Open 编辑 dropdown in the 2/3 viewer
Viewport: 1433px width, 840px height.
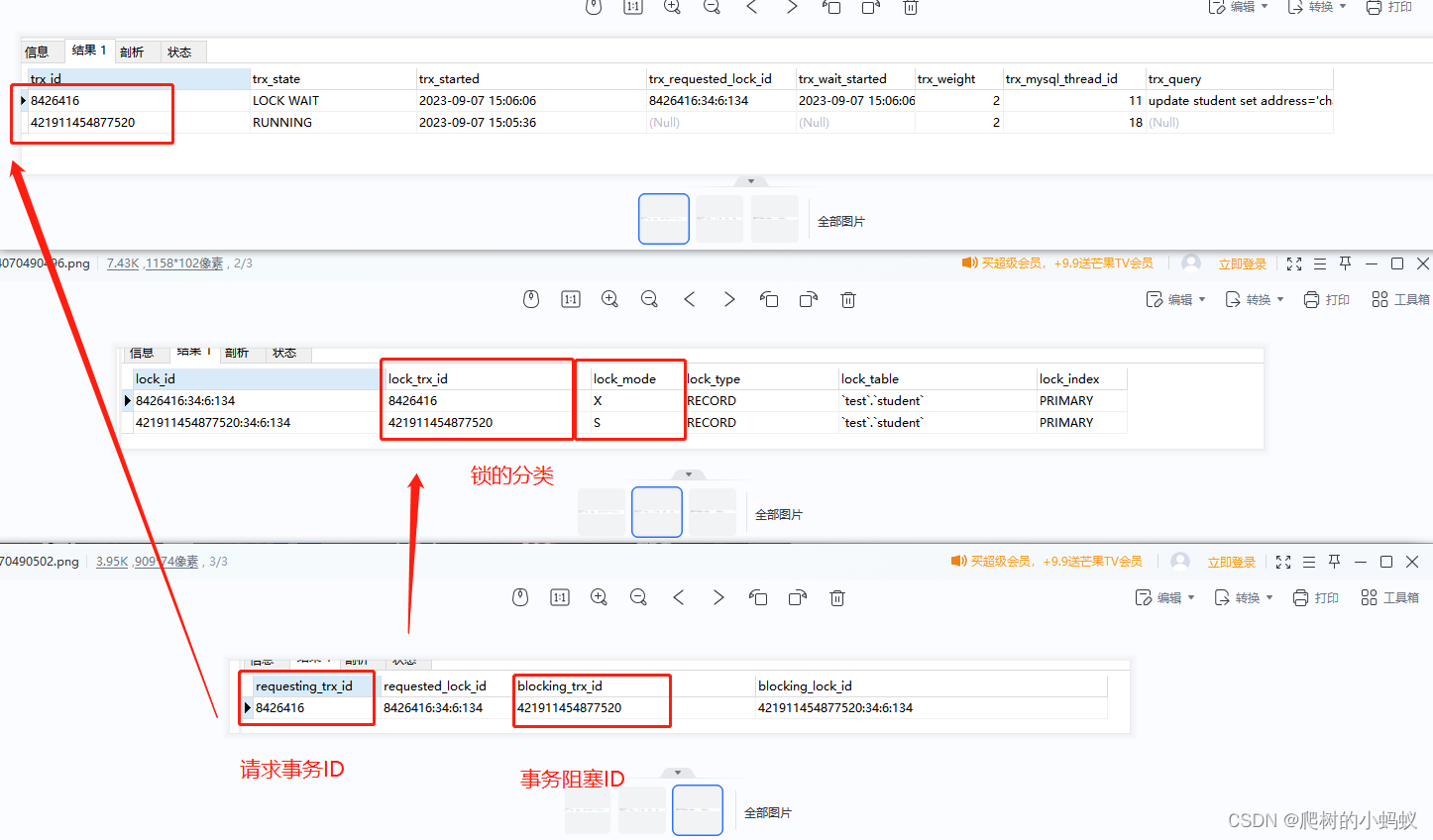[1175, 299]
